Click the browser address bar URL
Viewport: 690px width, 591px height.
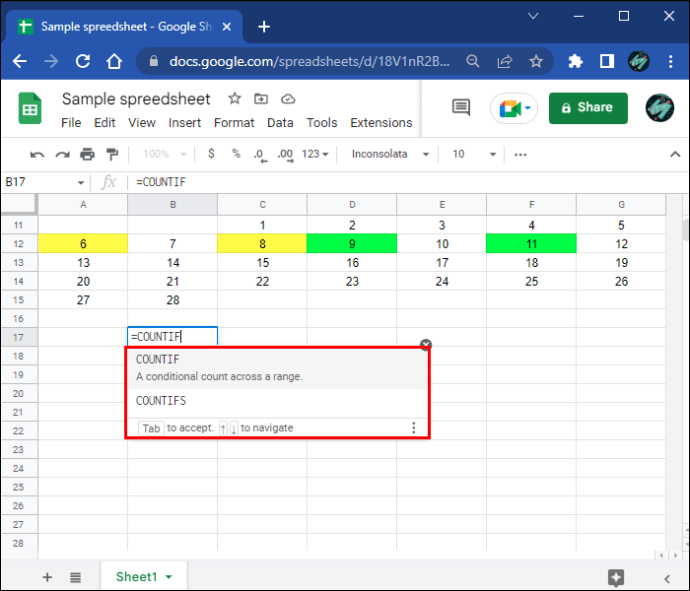pyautogui.click(x=309, y=61)
